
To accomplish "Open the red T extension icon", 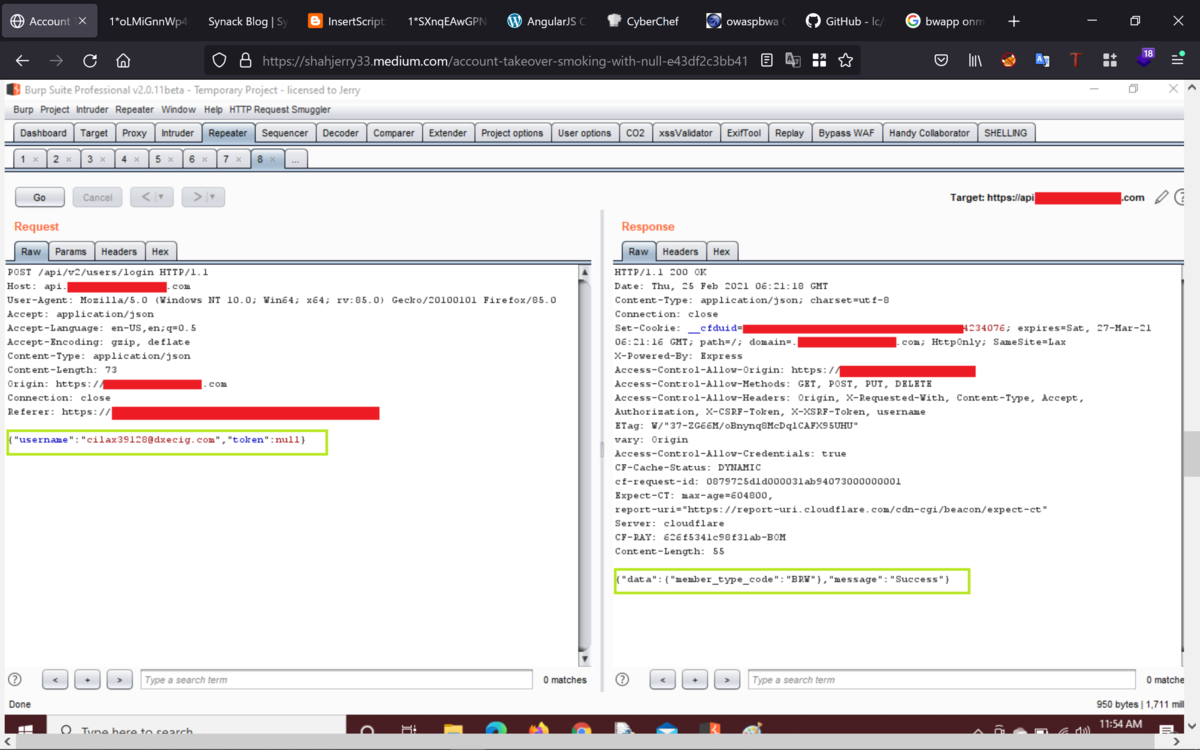I will (1075, 61).
